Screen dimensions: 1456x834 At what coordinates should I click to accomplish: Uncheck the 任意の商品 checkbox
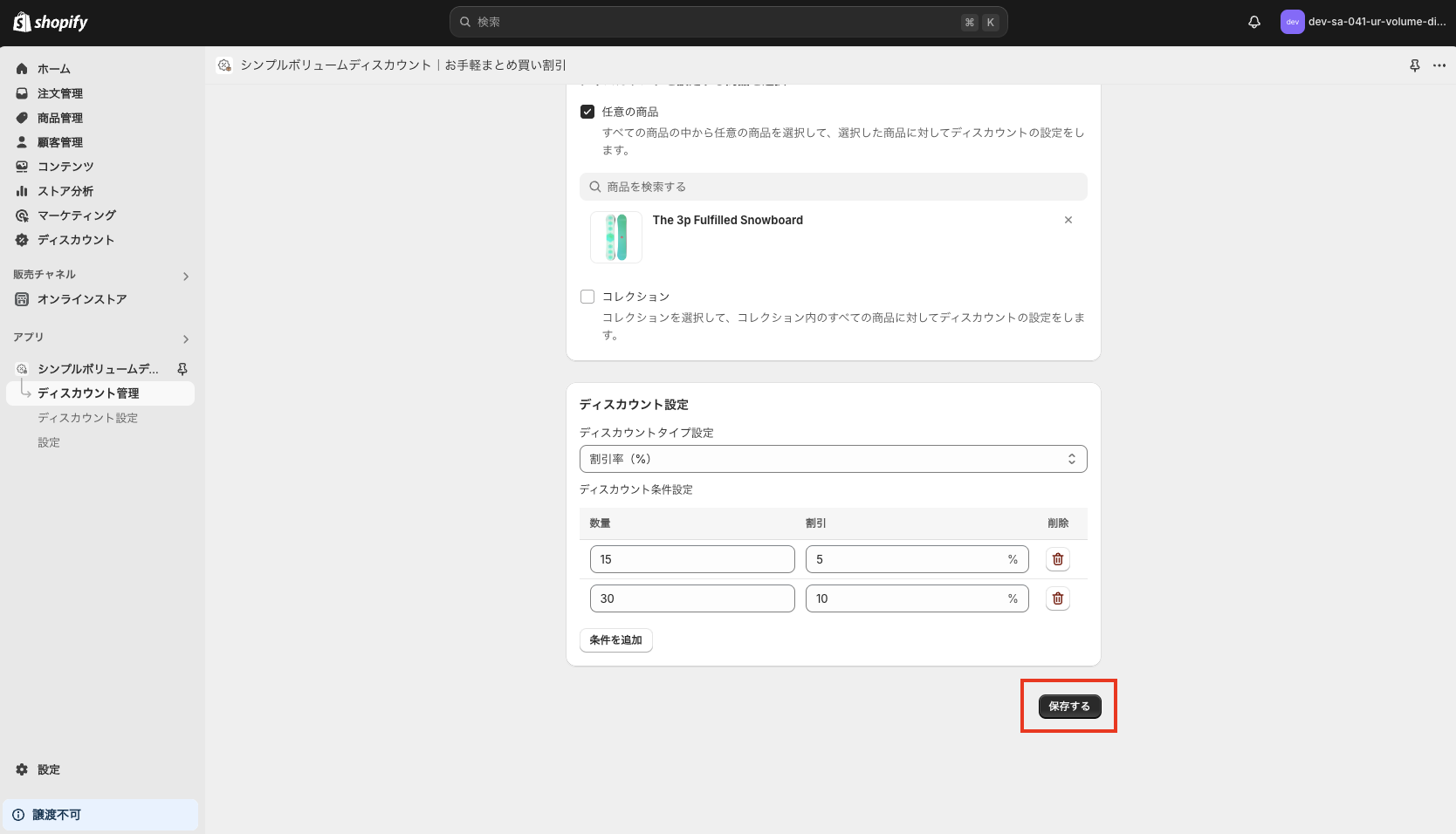pyautogui.click(x=587, y=112)
